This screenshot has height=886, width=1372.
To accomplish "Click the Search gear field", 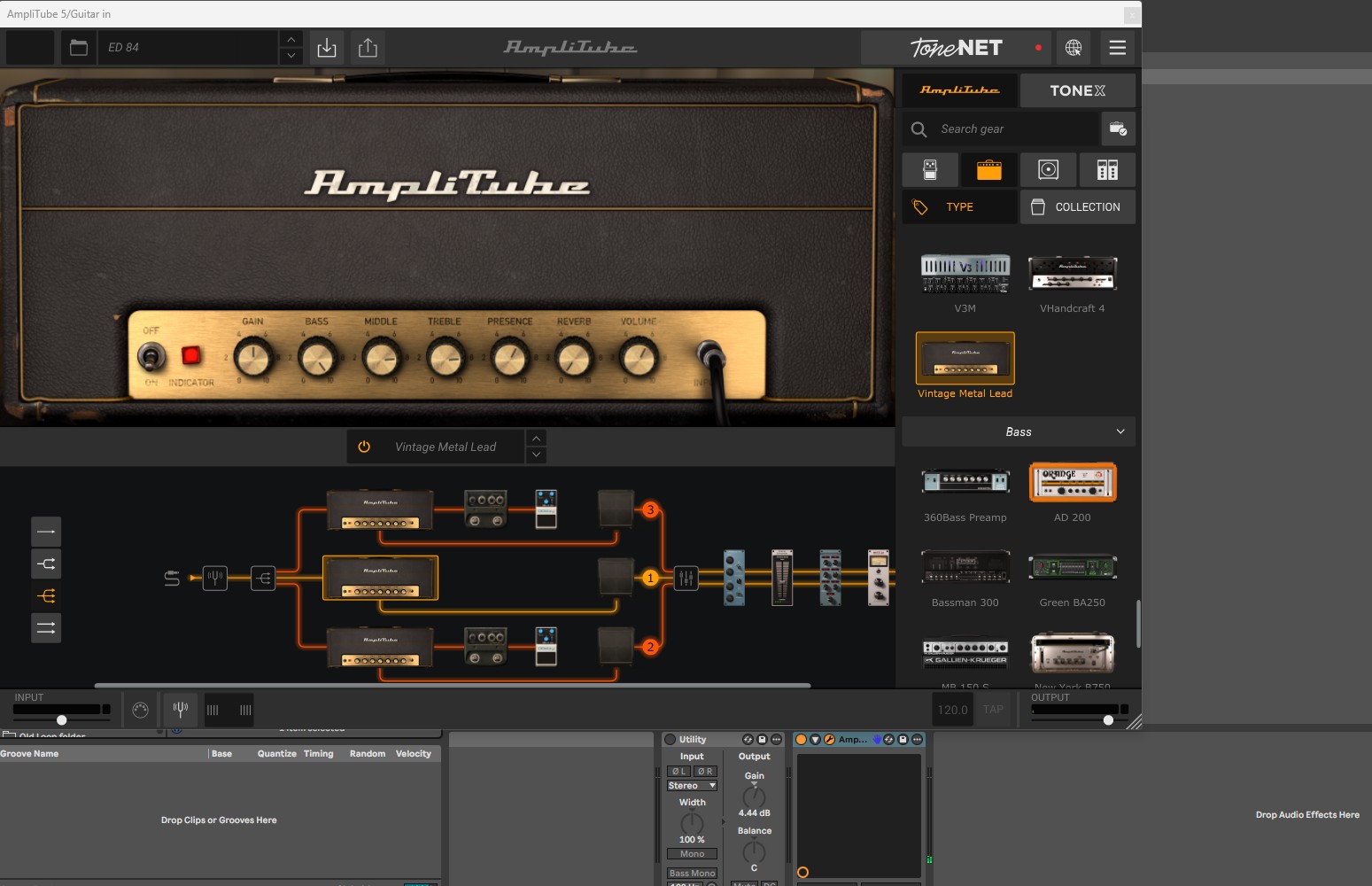I will (x=1001, y=129).
